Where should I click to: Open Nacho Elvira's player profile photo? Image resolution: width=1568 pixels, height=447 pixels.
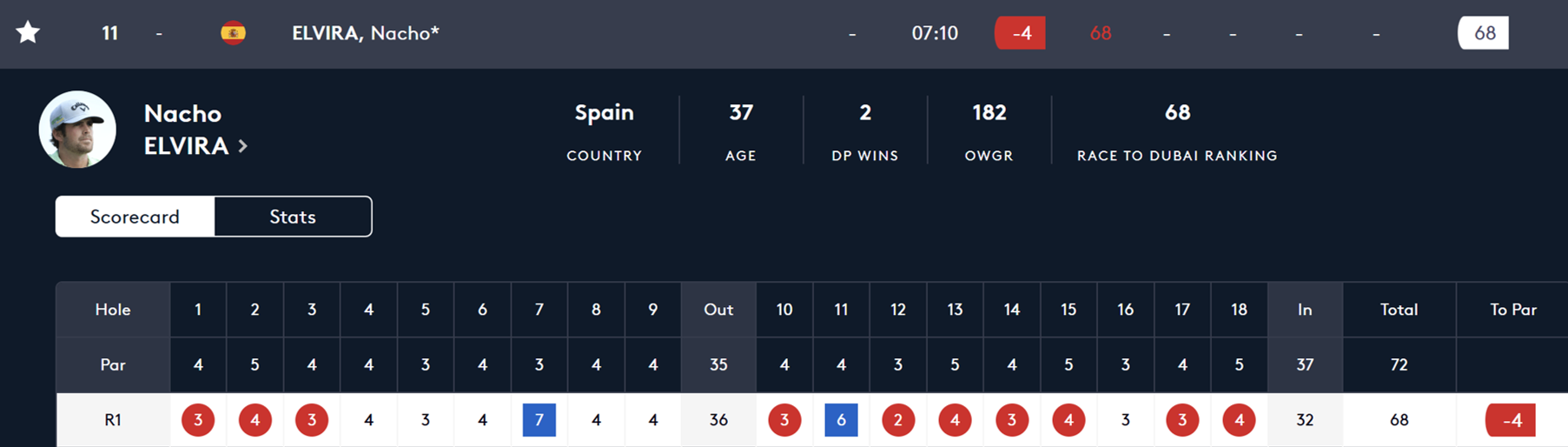click(77, 130)
